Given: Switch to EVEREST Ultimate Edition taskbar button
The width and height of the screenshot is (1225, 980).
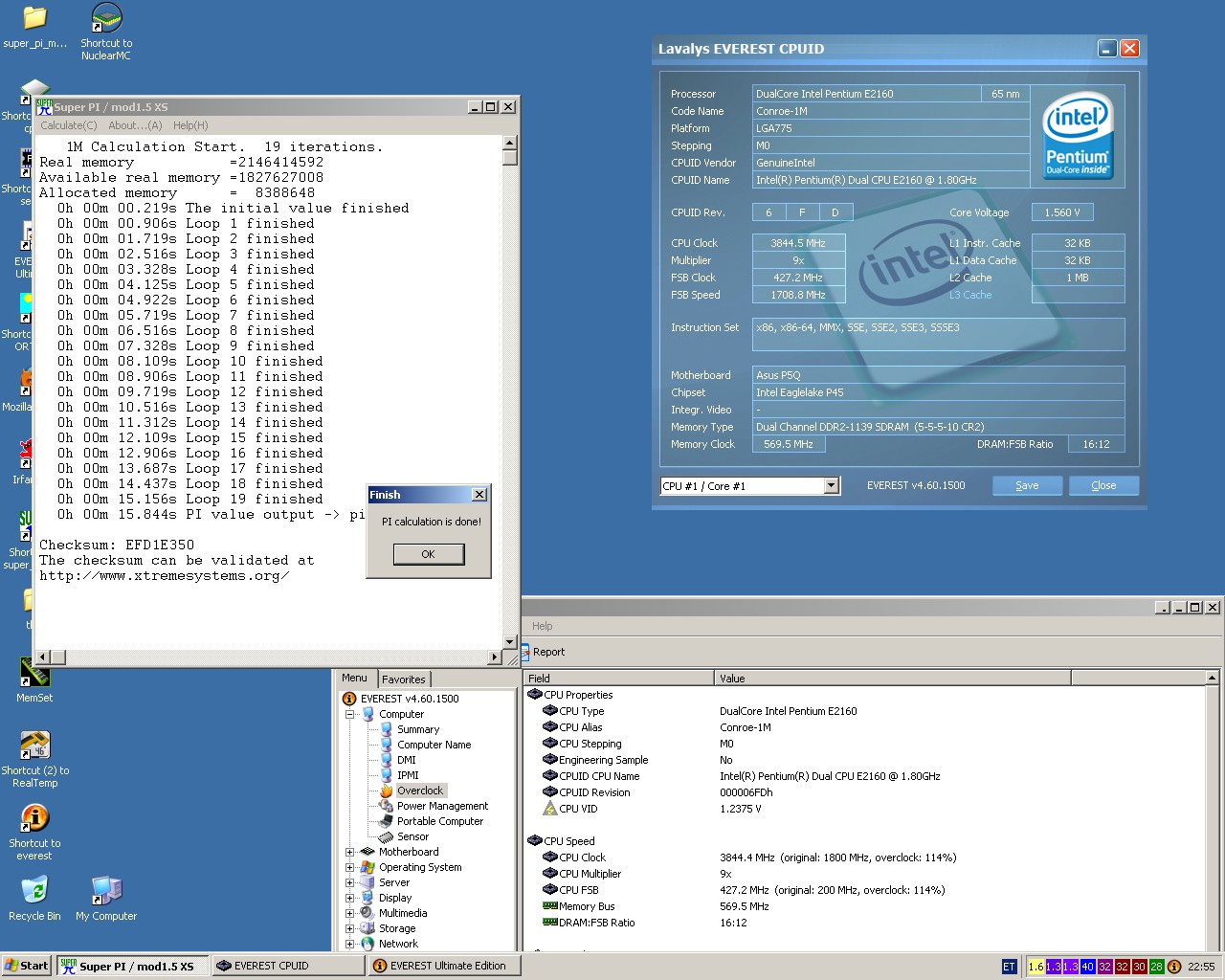Looking at the screenshot, I should pos(445,966).
